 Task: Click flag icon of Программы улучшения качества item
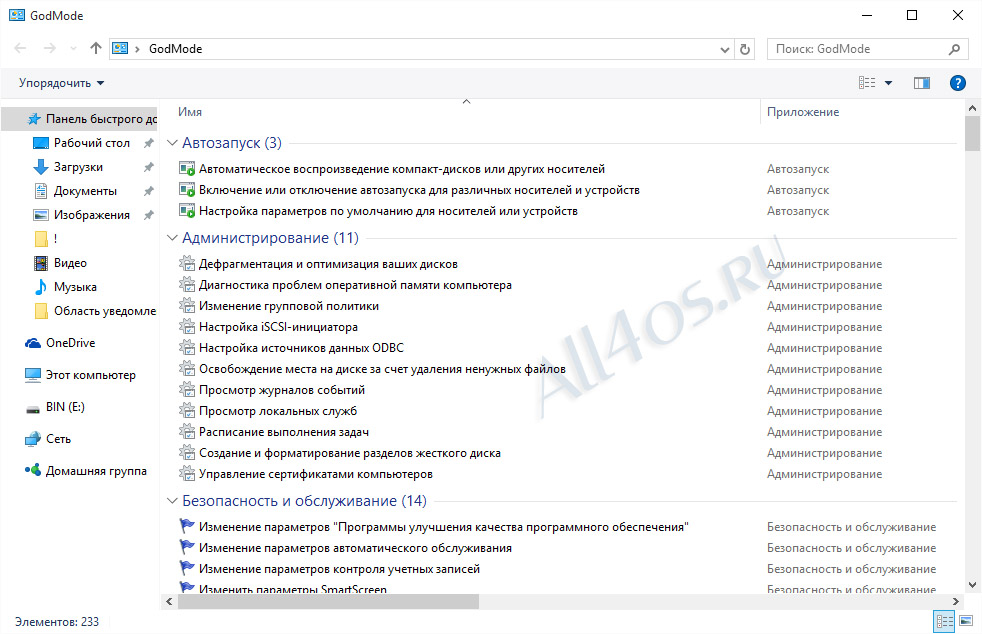tap(187, 526)
